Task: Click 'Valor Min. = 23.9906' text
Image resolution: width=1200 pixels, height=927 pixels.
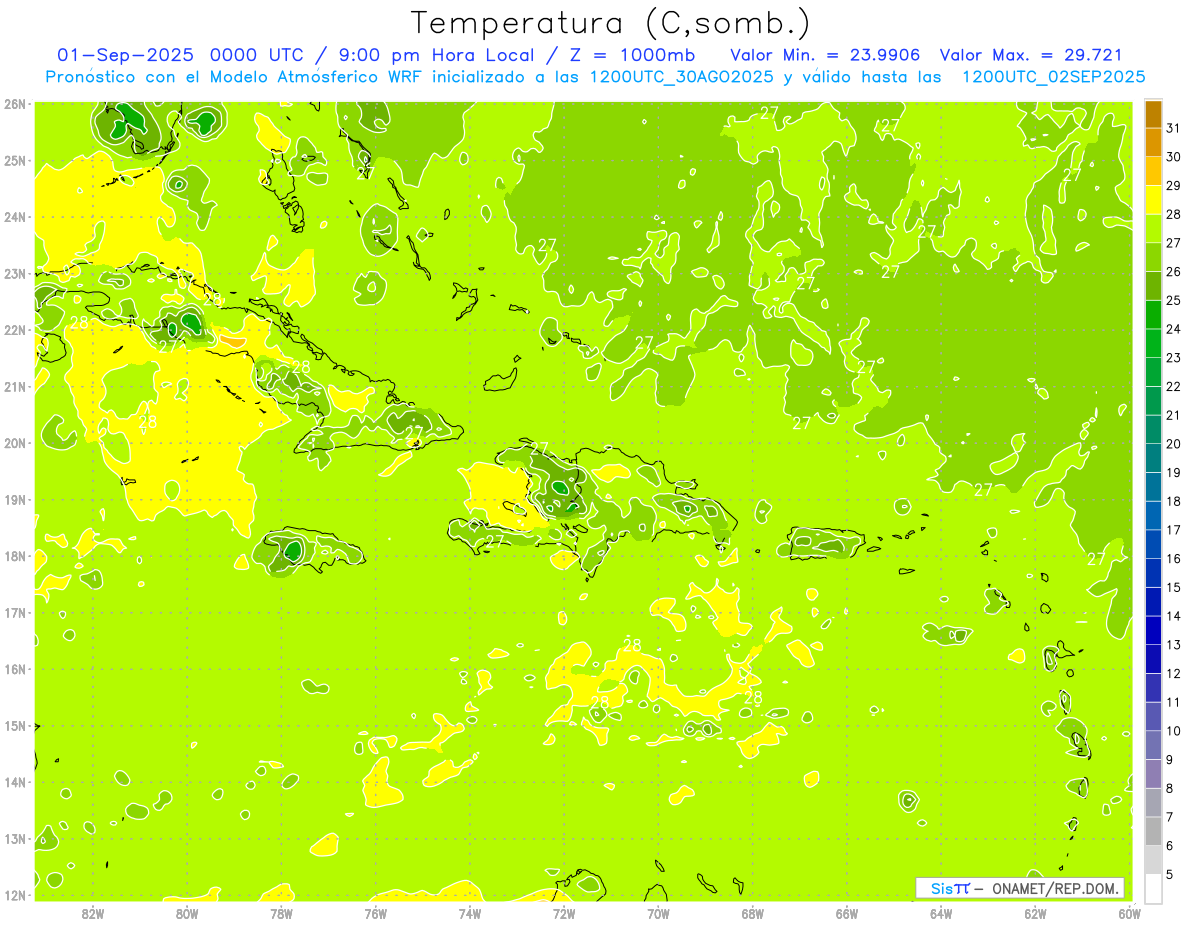Action: [x=825, y=54]
